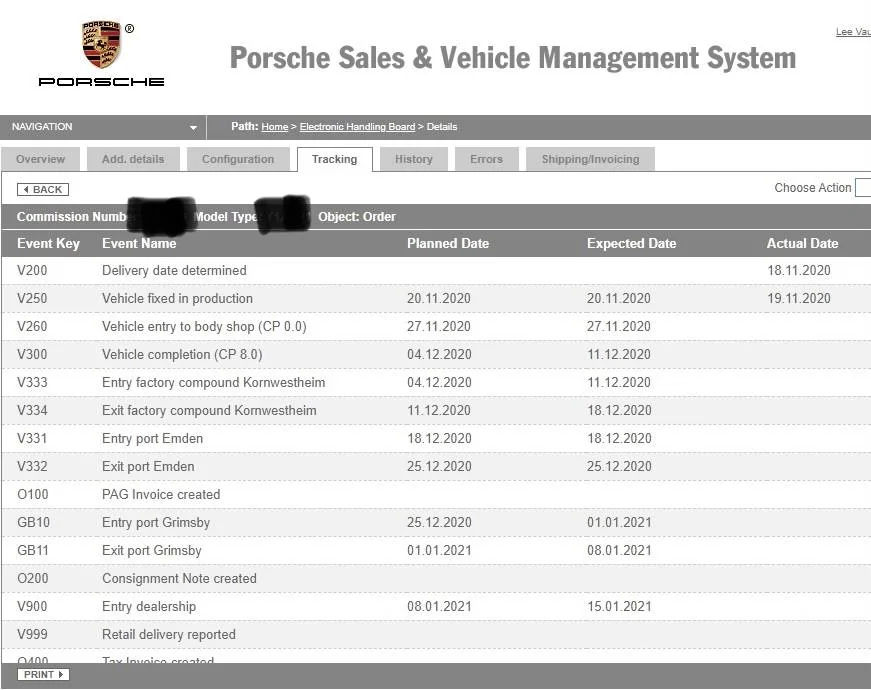Open the Errors tab
Image resolution: width=871 pixels, height=690 pixels.
pyautogui.click(x=487, y=159)
